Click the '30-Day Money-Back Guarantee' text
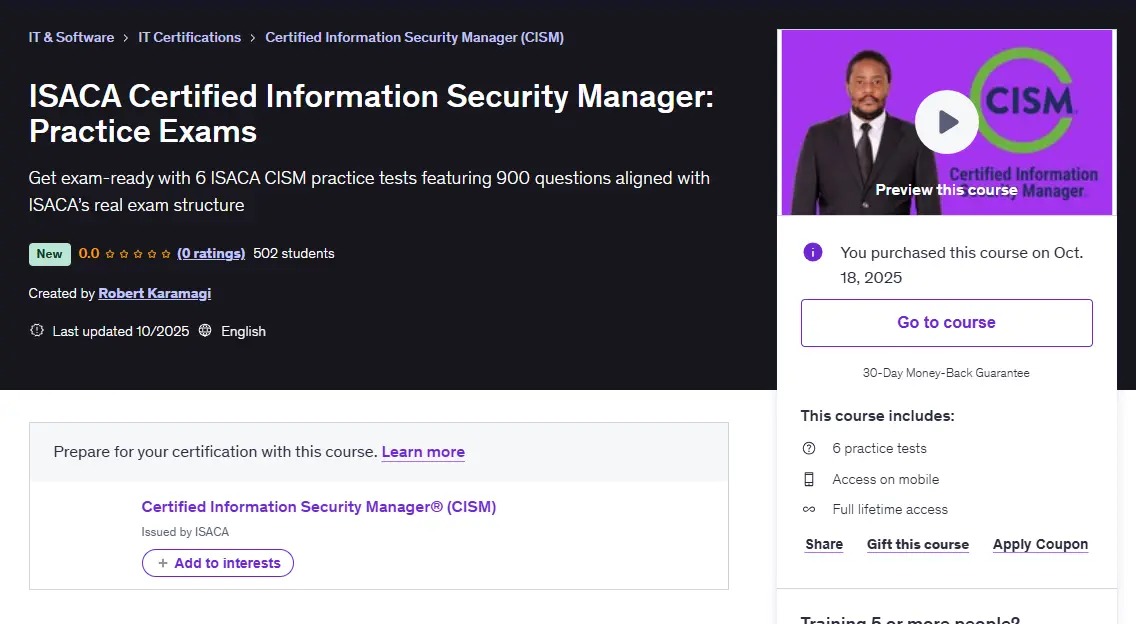This screenshot has height=624, width=1136. (946, 373)
